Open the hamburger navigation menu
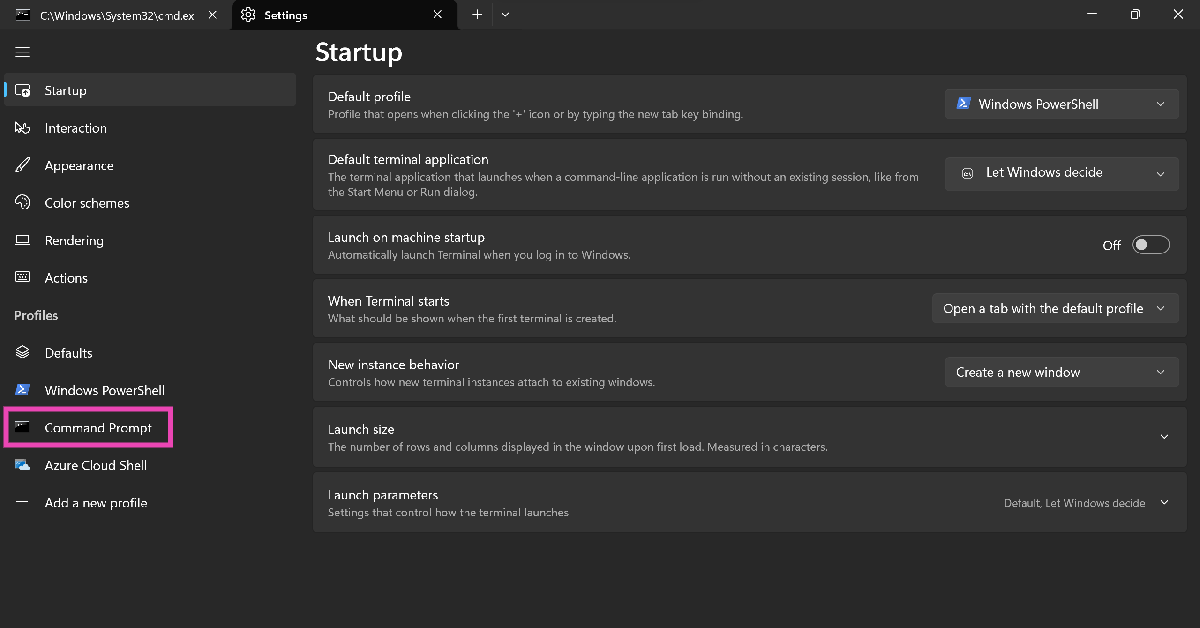Screen dimensions: 1200x628 [23, 52]
